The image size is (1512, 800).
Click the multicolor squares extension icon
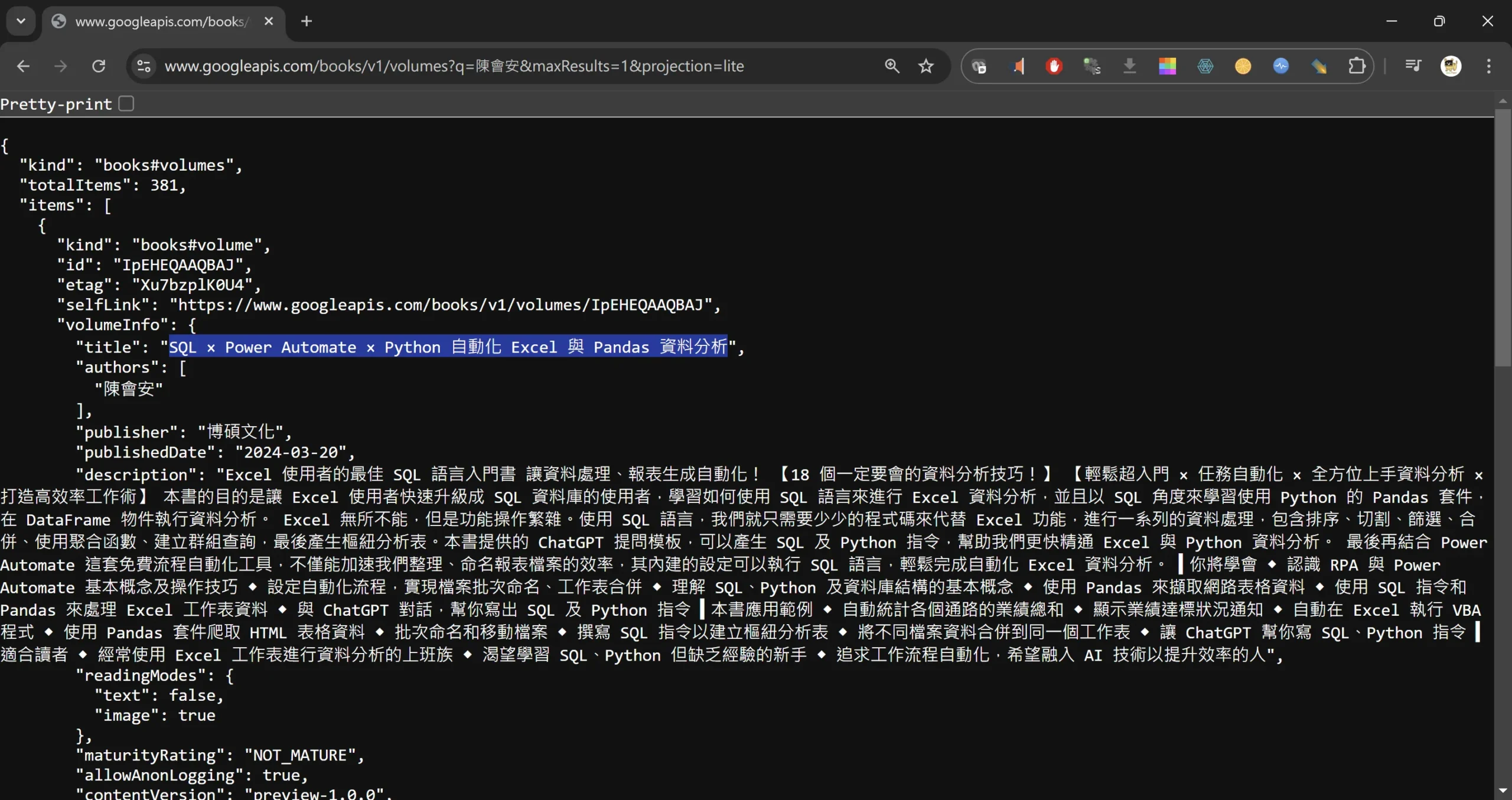click(x=1167, y=66)
